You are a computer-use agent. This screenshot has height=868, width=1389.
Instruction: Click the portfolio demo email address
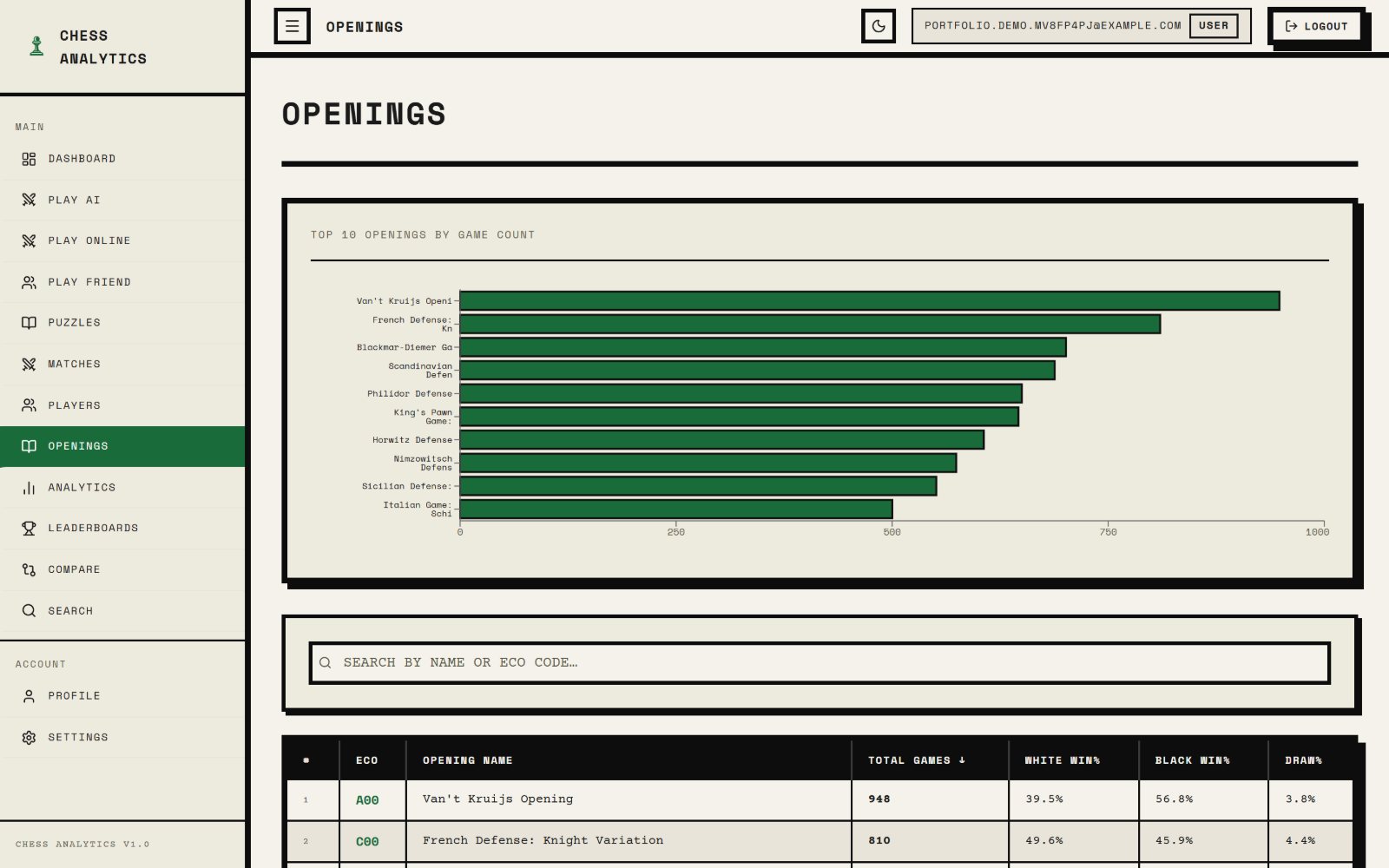(x=1052, y=26)
